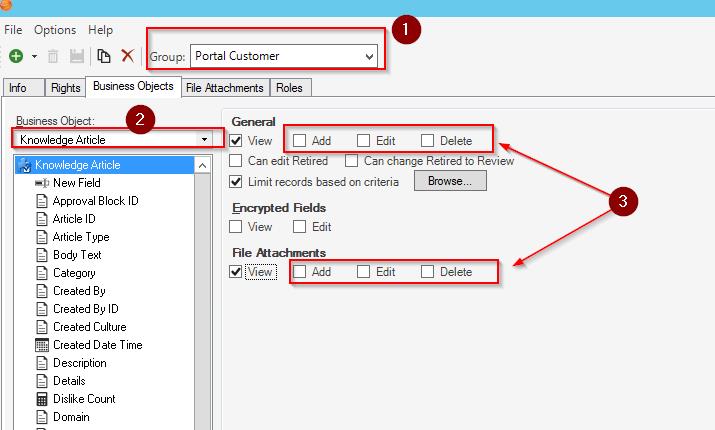Select the Article Type field in tree
The height and width of the screenshot is (430, 715).
pos(81,237)
